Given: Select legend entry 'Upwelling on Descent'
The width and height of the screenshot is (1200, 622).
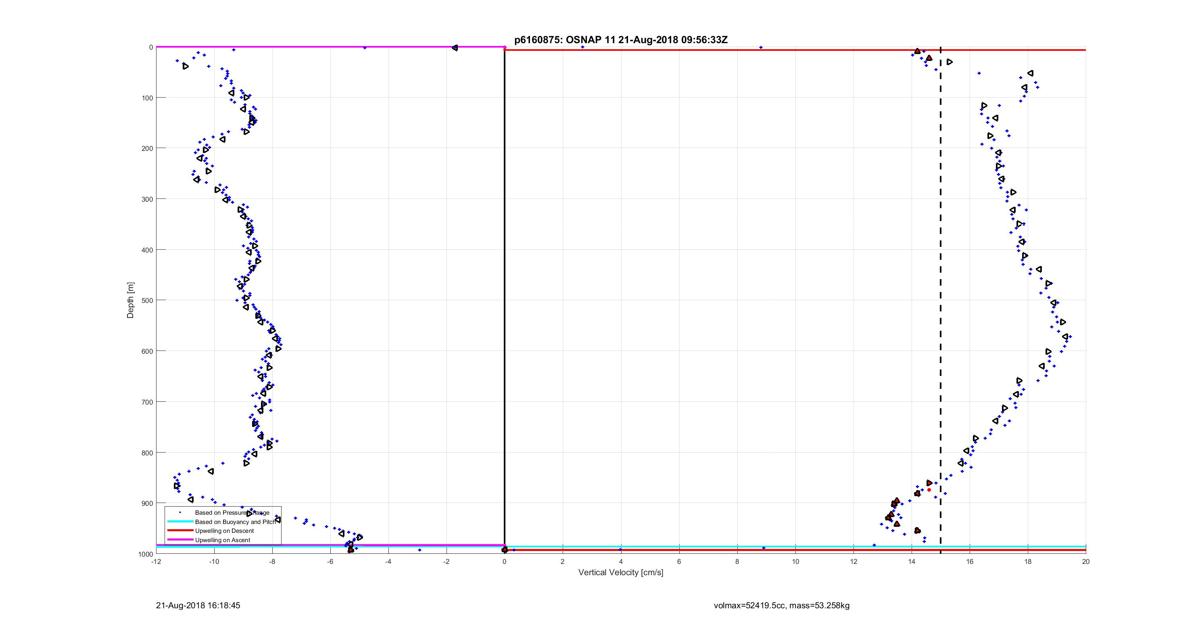Looking at the screenshot, I should pos(224,531).
